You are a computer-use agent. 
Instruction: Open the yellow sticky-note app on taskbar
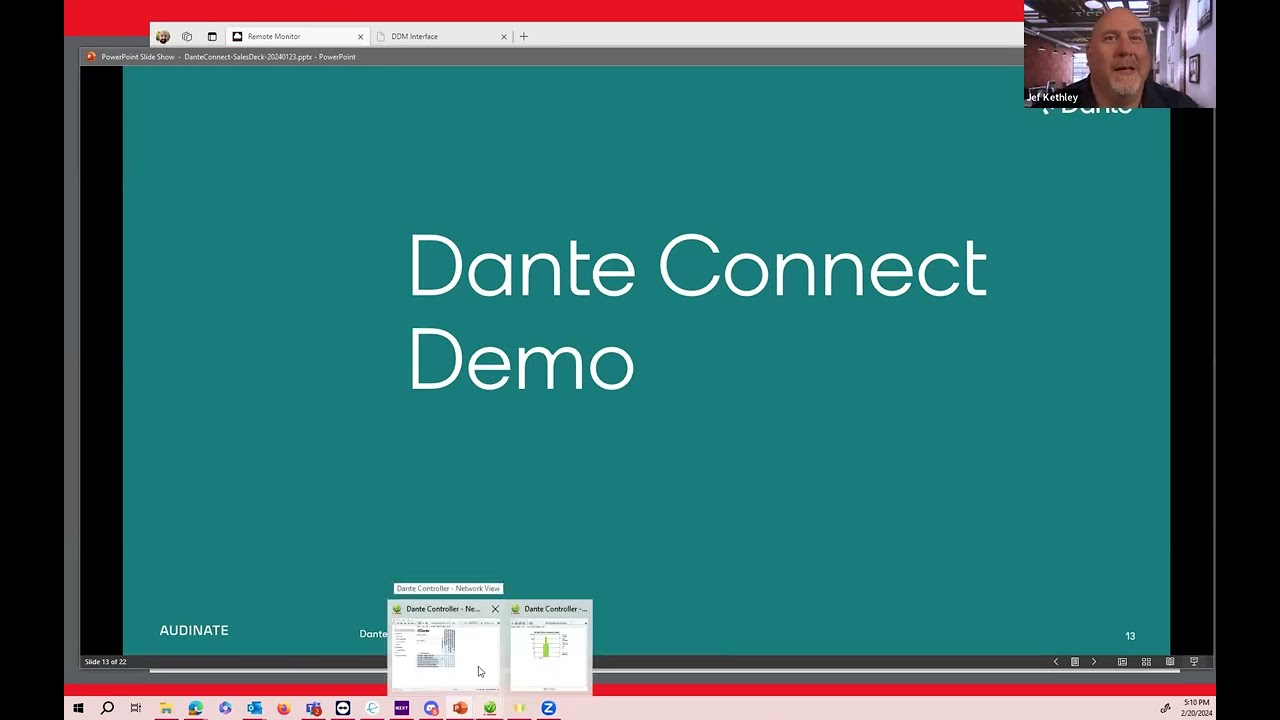tap(519, 708)
